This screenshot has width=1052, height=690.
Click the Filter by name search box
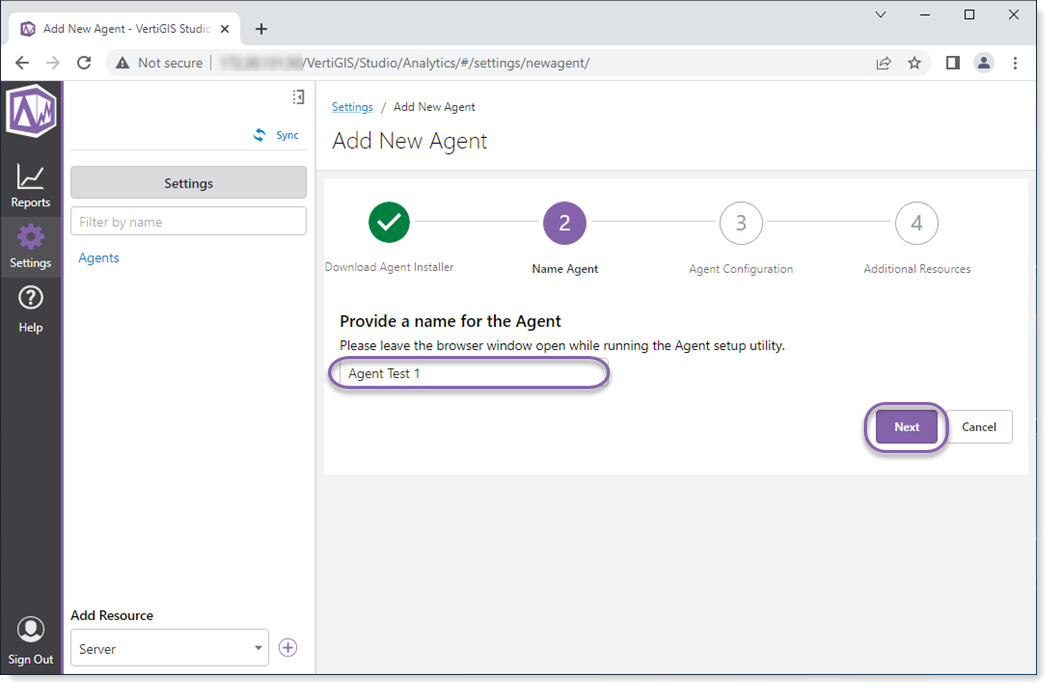(188, 222)
